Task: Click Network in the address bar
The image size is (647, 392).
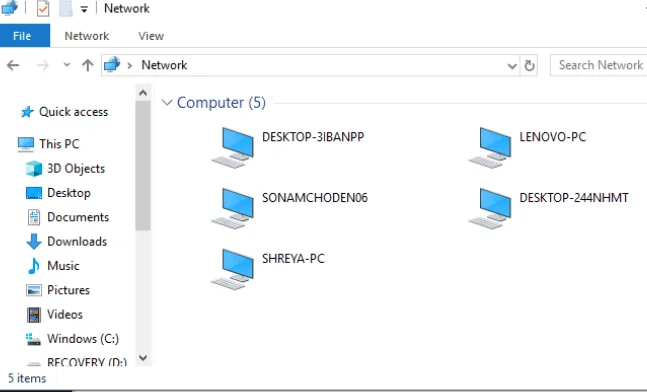Action: tap(164, 65)
